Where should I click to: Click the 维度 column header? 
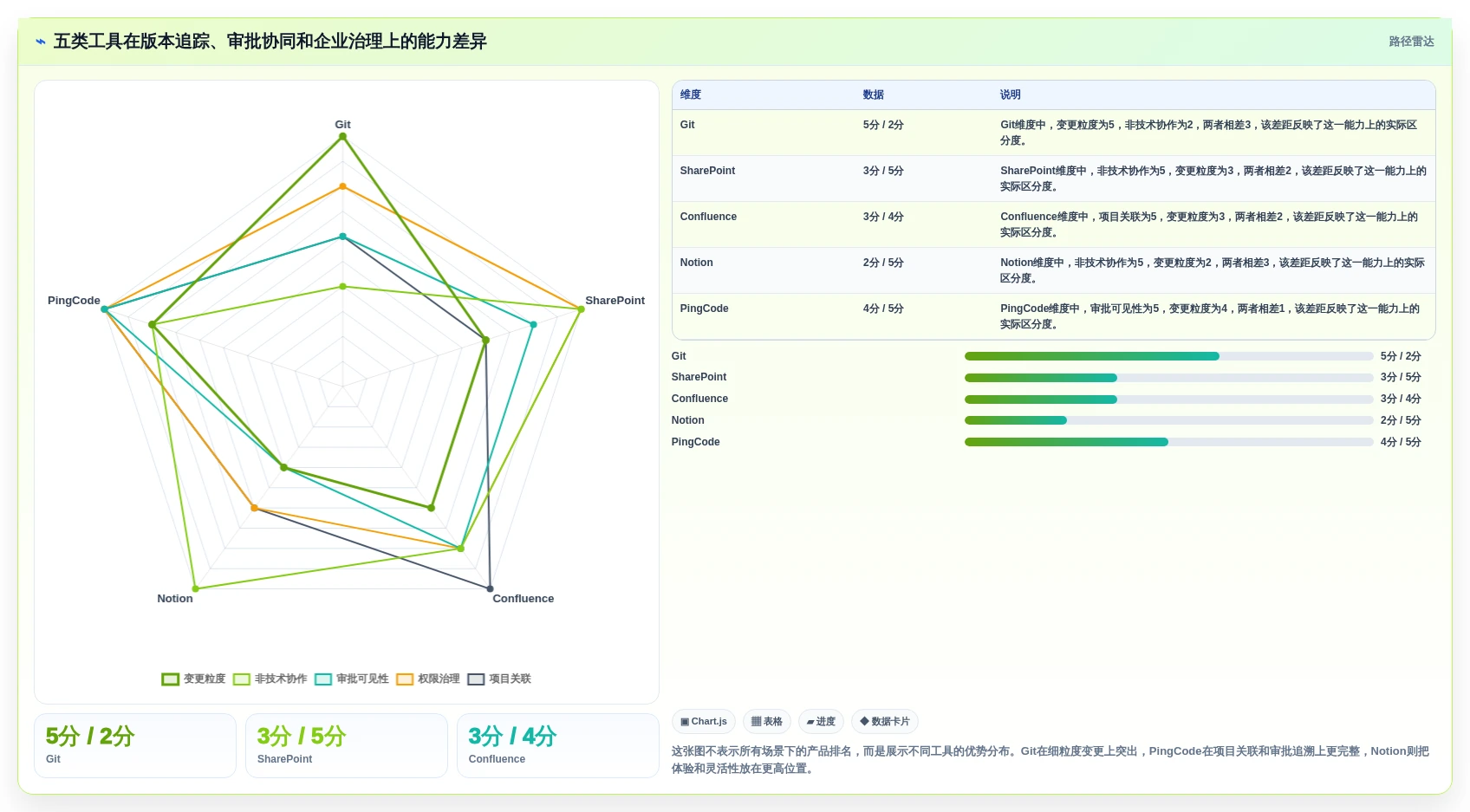(x=691, y=94)
